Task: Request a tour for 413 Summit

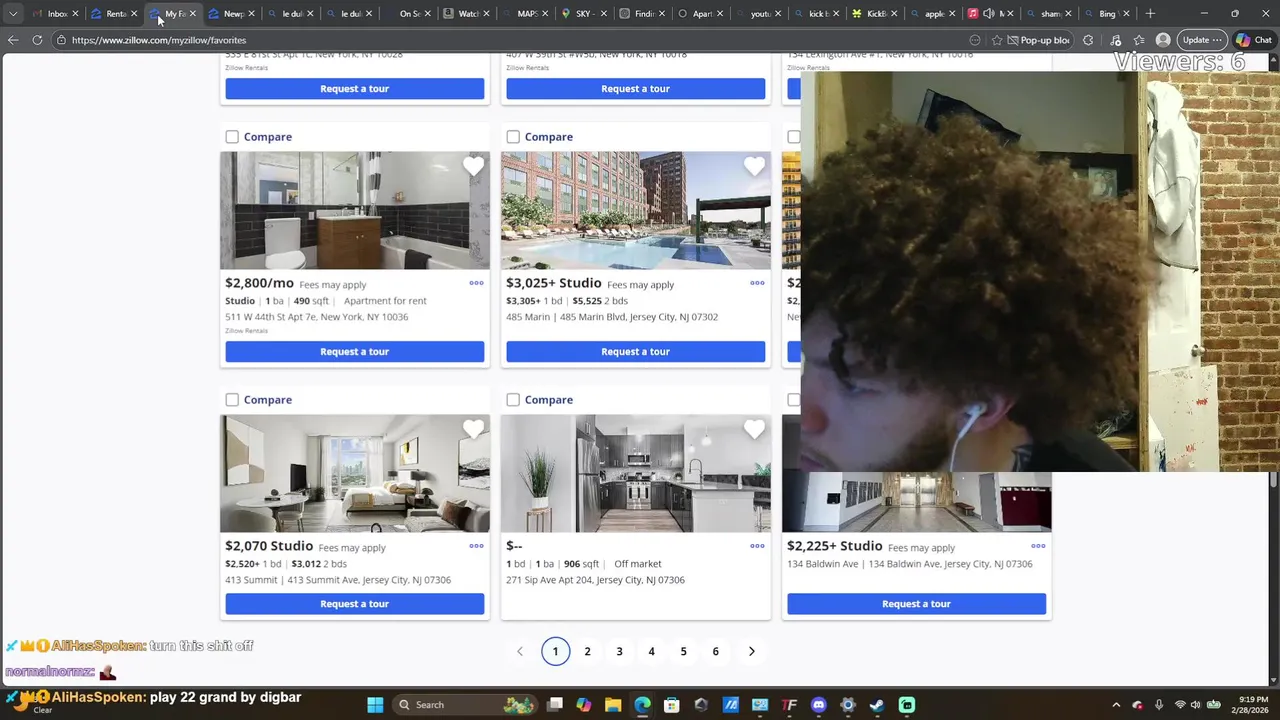Action: pyautogui.click(x=354, y=604)
